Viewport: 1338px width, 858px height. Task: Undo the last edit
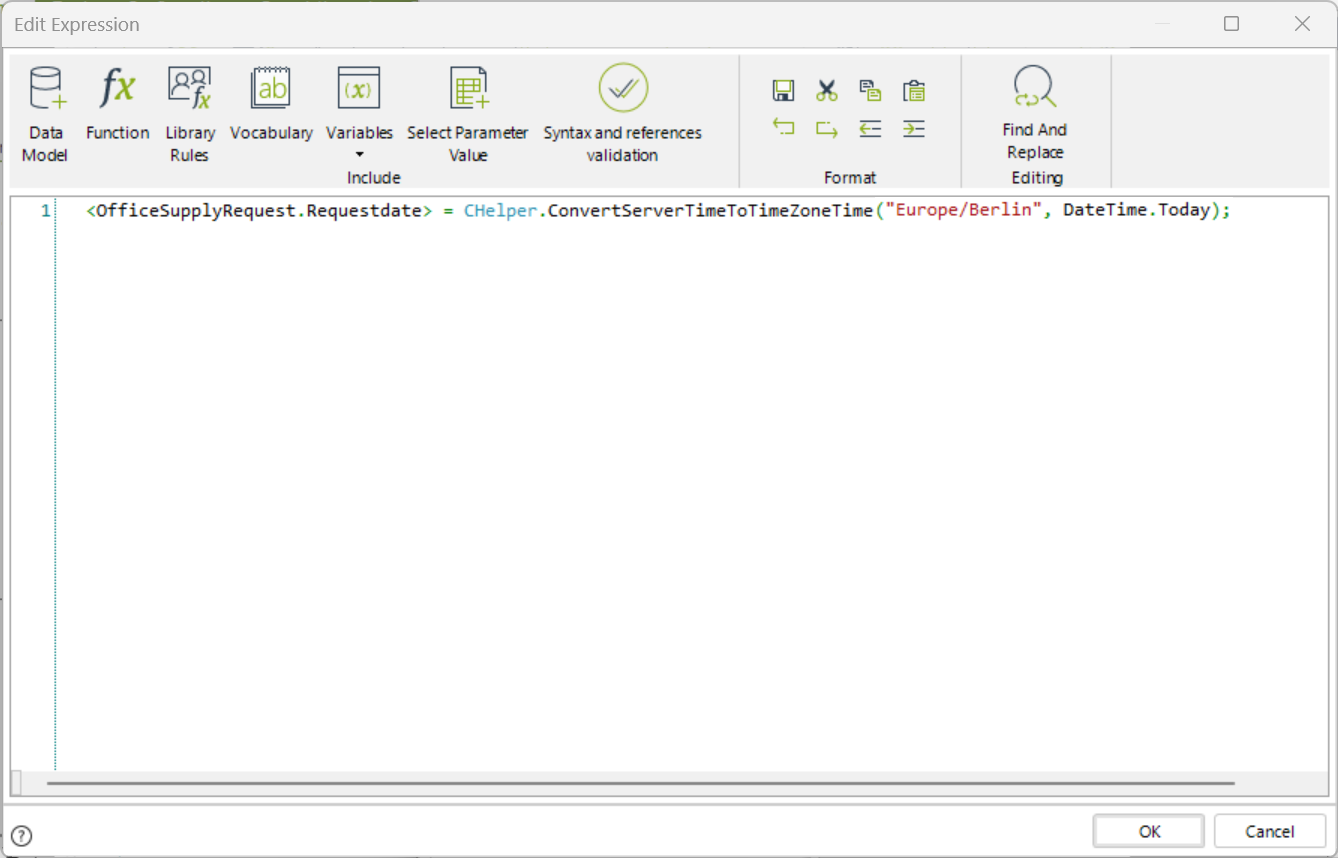[x=783, y=128]
